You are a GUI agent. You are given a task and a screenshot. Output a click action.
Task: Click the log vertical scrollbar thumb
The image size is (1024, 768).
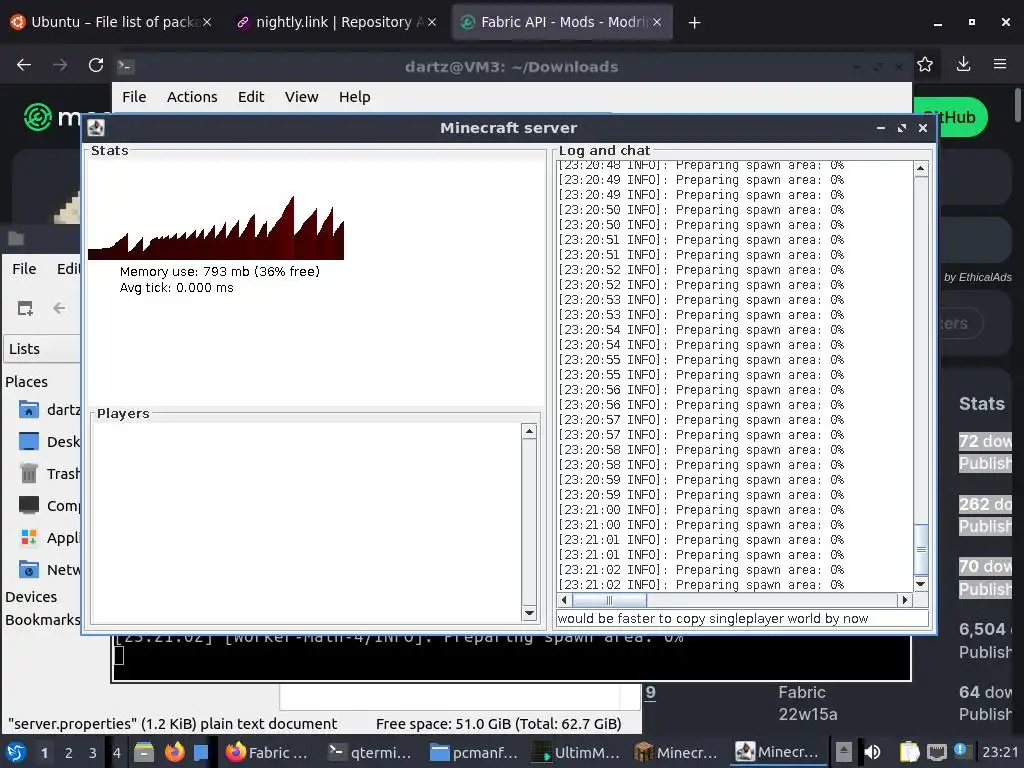pos(921,549)
